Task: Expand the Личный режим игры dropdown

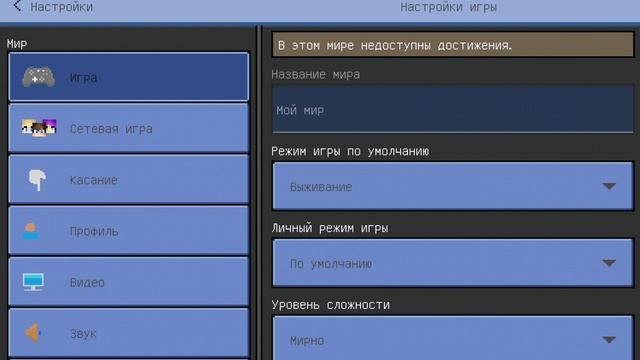Action: [x=453, y=263]
